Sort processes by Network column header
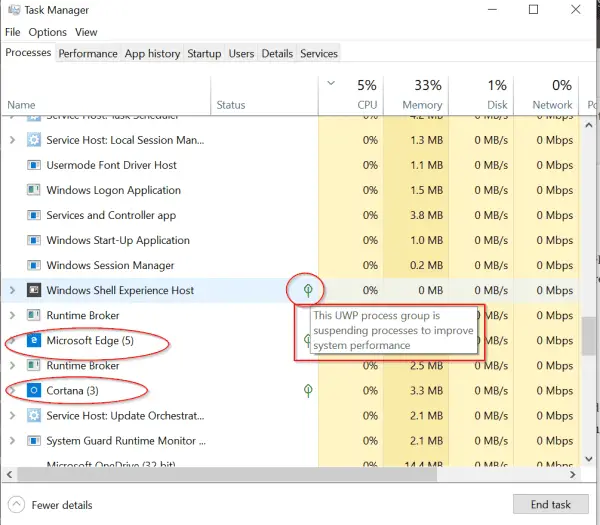Screen dimensions: 600x525 coord(546,96)
